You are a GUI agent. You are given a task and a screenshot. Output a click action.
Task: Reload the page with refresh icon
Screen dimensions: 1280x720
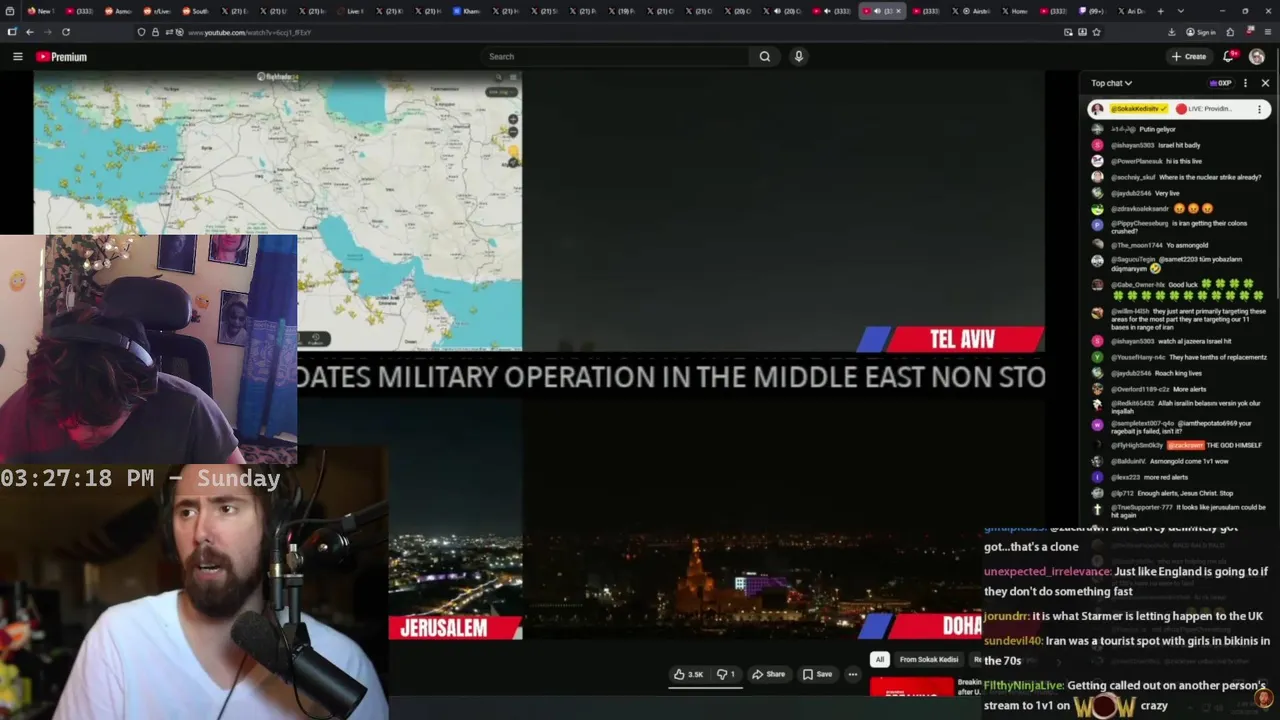click(66, 32)
